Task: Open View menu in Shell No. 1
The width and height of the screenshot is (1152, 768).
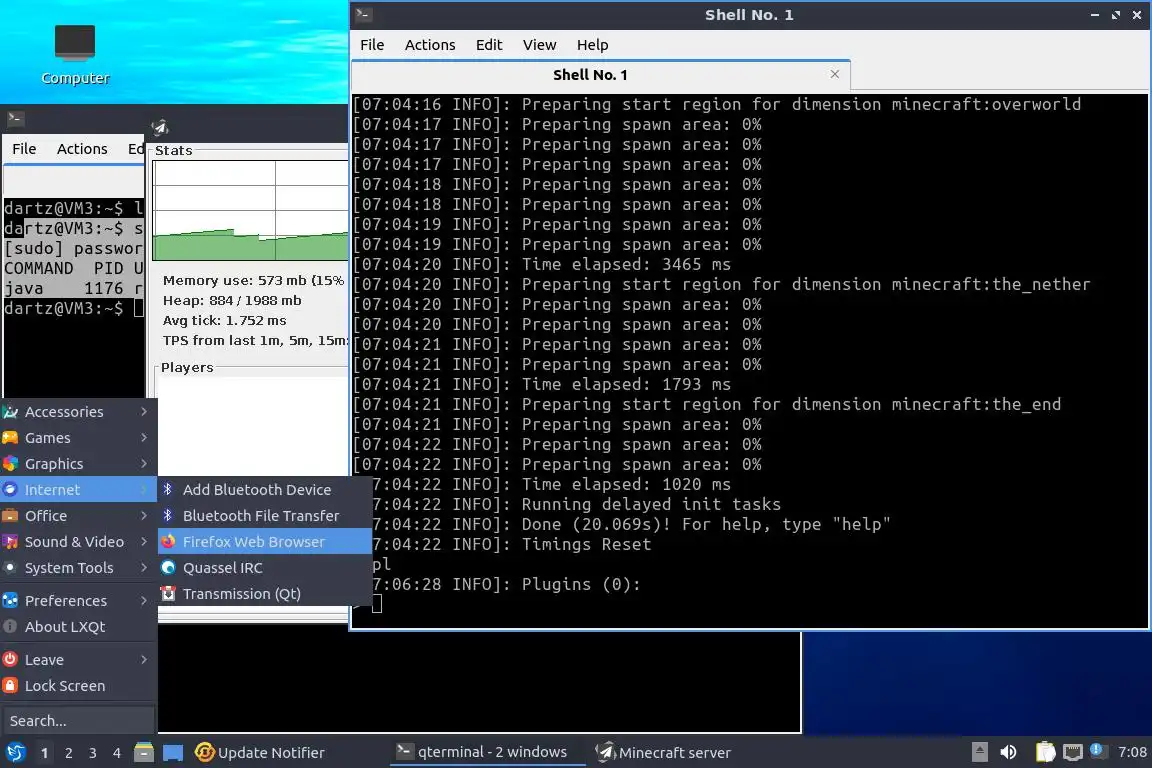Action: 539,45
